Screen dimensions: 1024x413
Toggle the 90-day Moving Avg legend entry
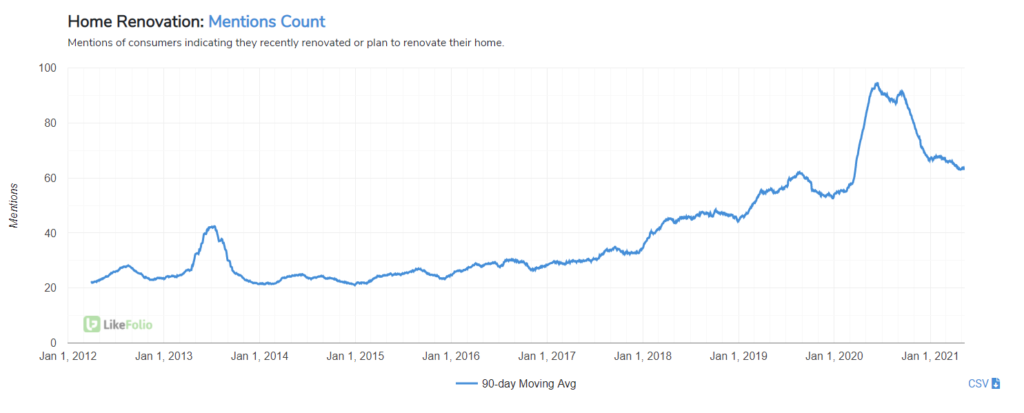(x=516, y=384)
